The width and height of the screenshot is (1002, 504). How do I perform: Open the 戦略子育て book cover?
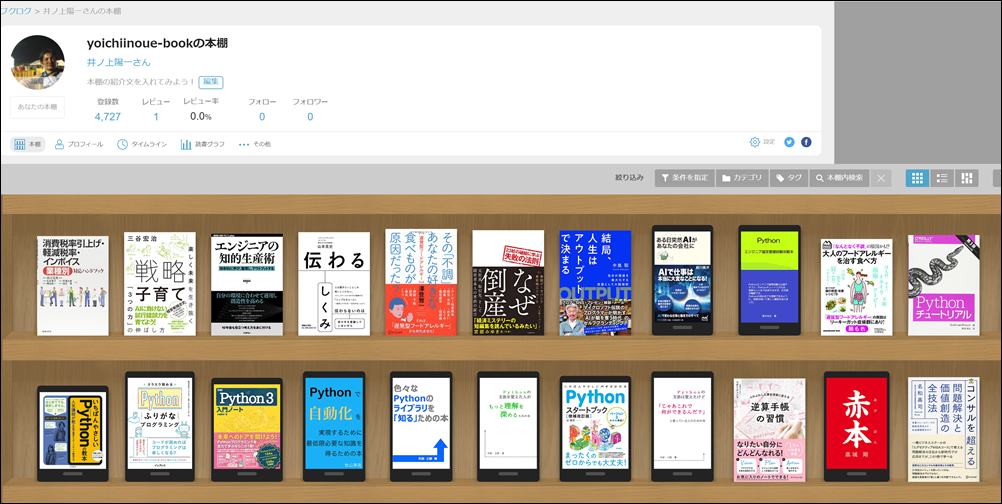[160, 284]
